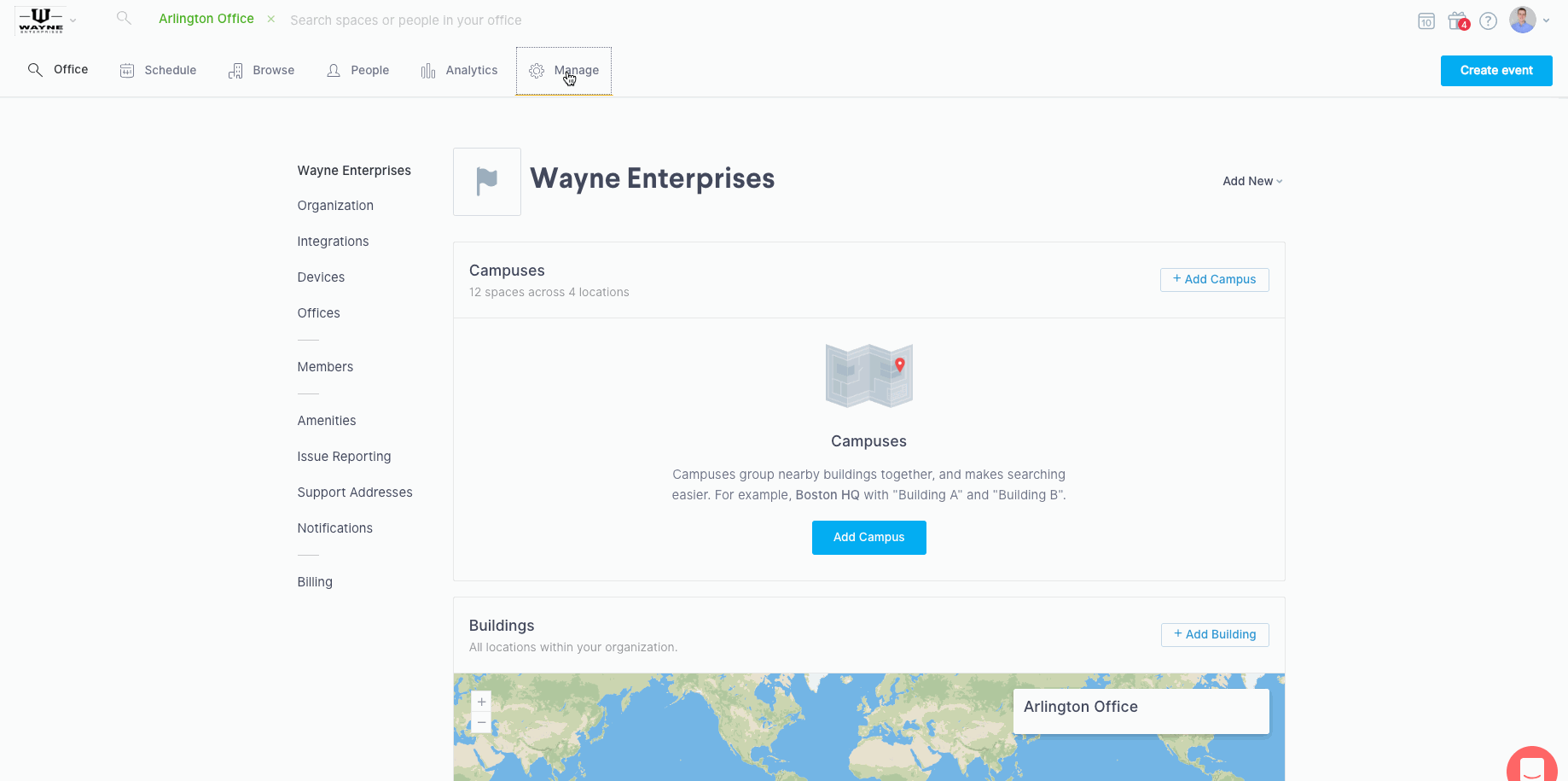This screenshot has height=781, width=1568.
Task: Click the user profile avatar
Action: point(1523,20)
